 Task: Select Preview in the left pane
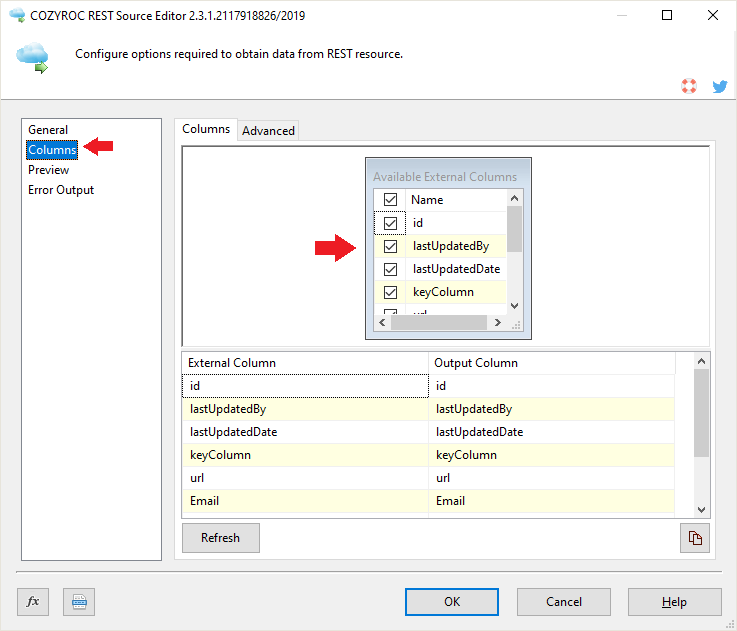pos(48,170)
